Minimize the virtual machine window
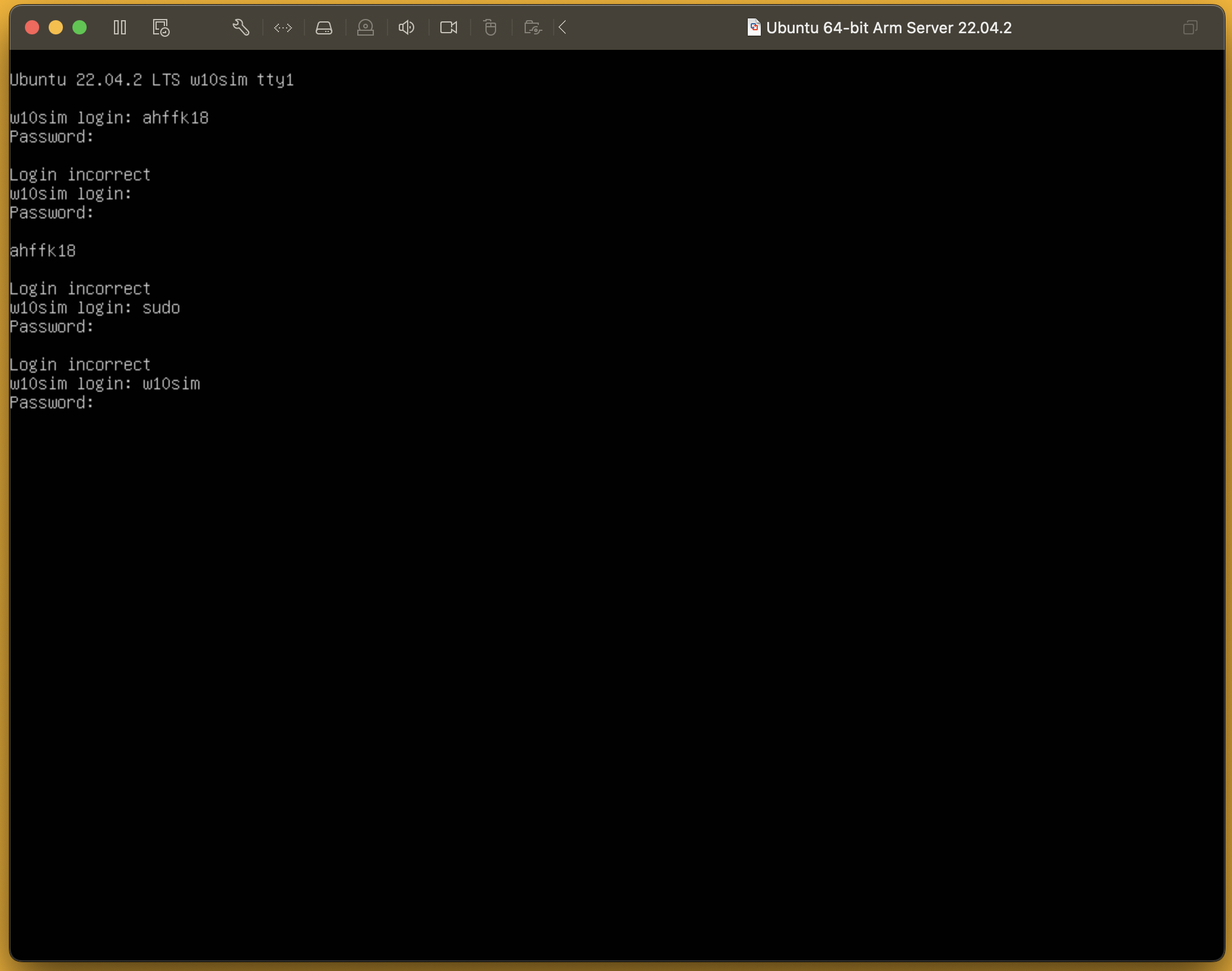Image resolution: width=1232 pixels, height=971 pixels. click(x=56, y=27)
